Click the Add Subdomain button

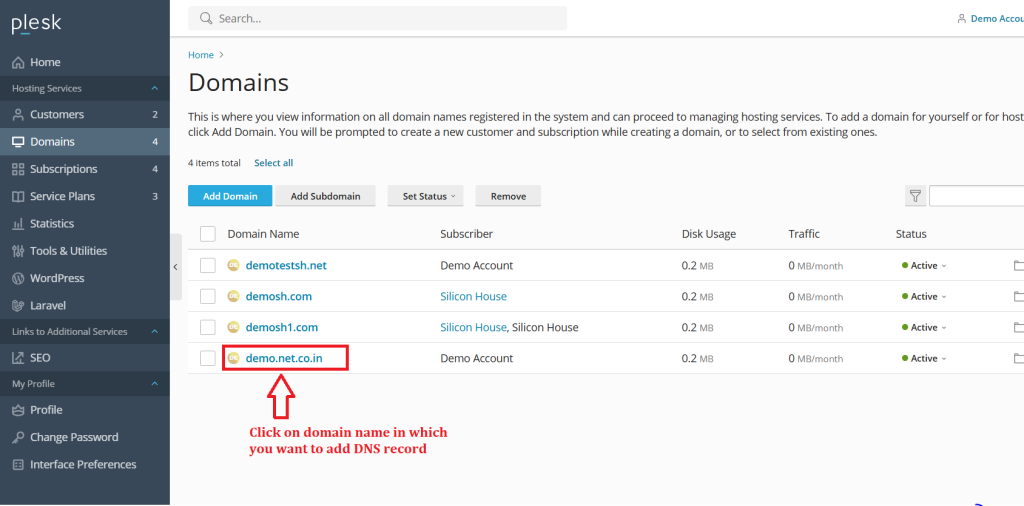(325, 196)
